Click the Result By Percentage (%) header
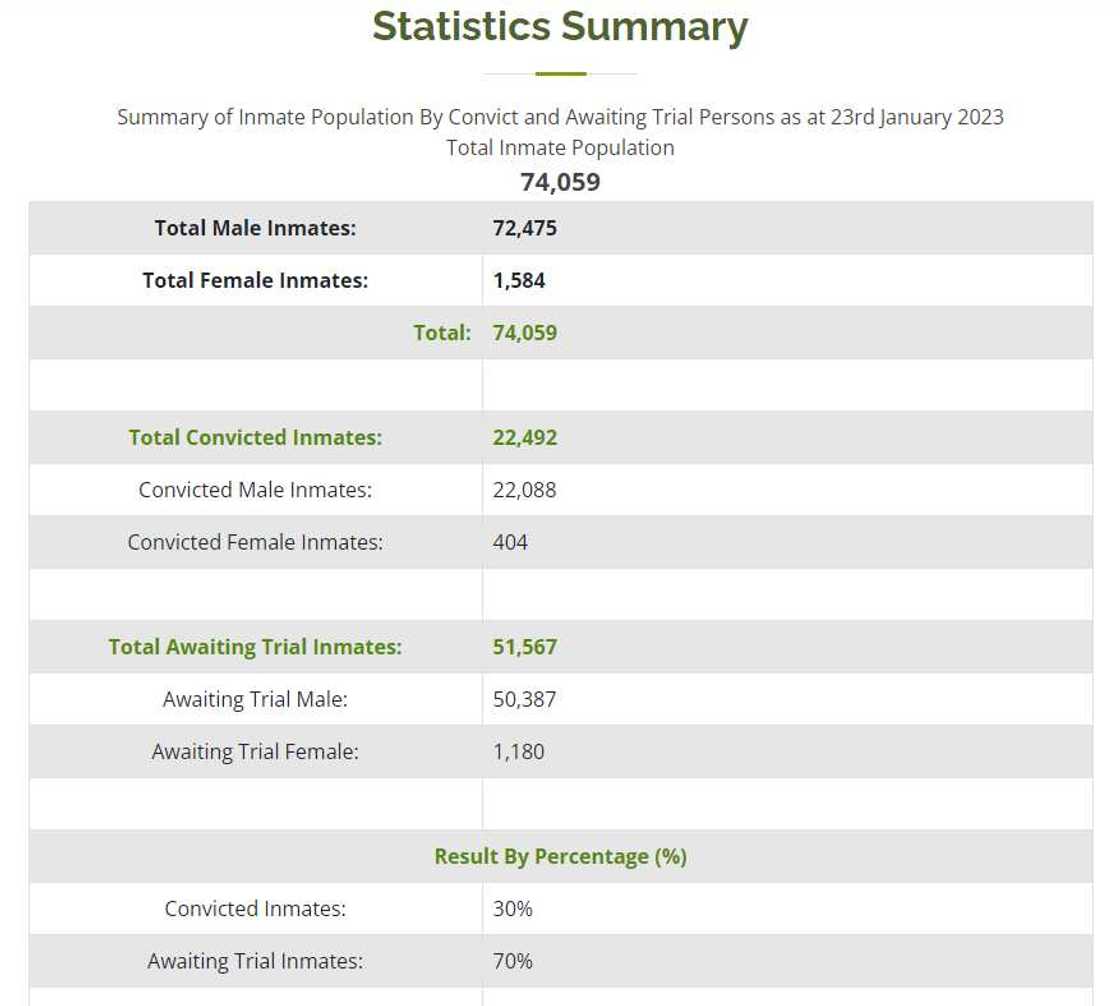The image size is (1120, 1006). point(560,857)
